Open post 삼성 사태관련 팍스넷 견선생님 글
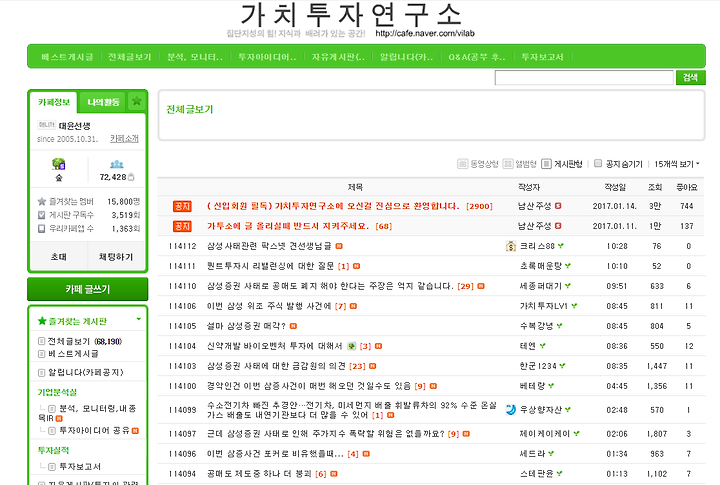This screenshot has width=720, height=485. pos(269,246)
